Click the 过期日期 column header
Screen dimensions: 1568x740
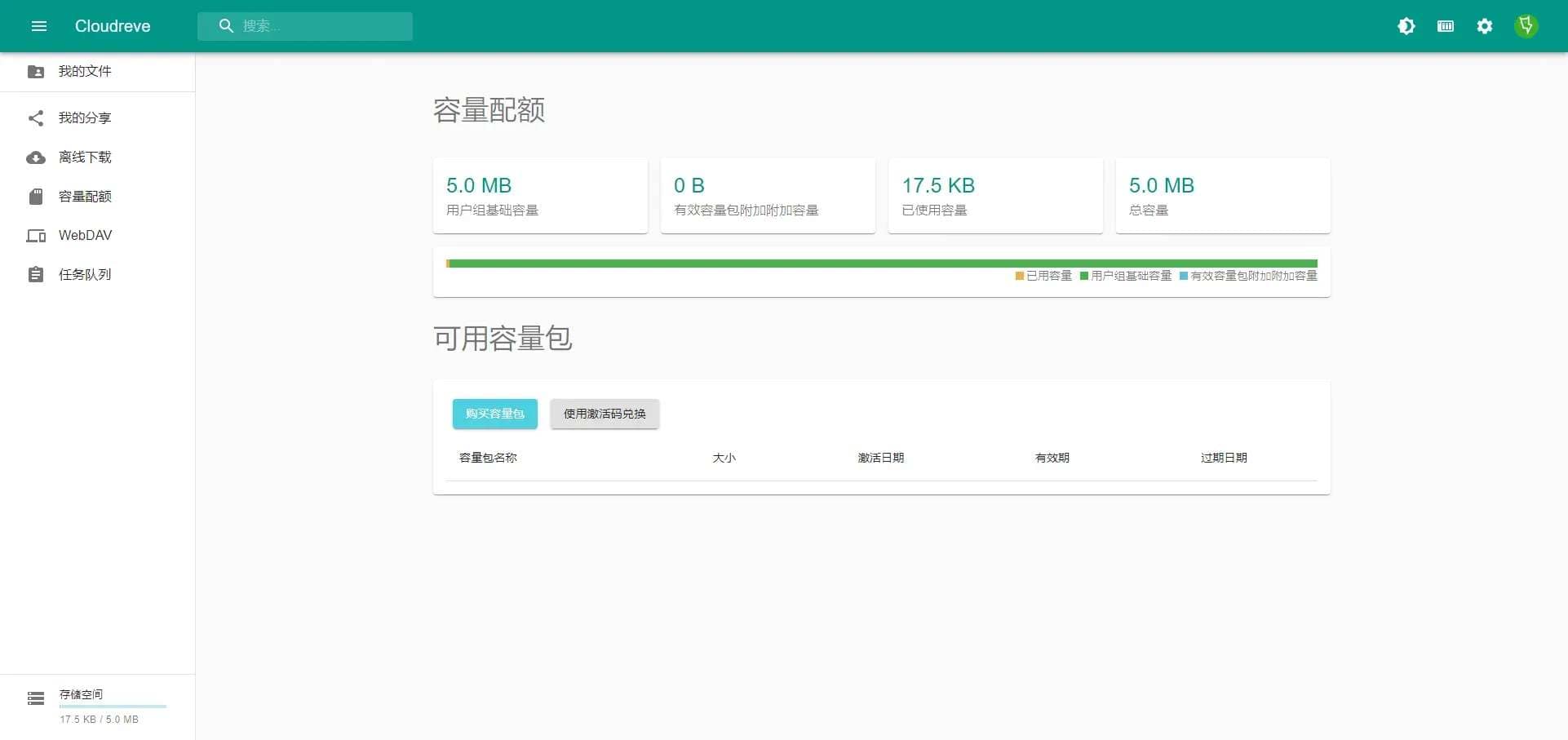tap(1224, 458)
